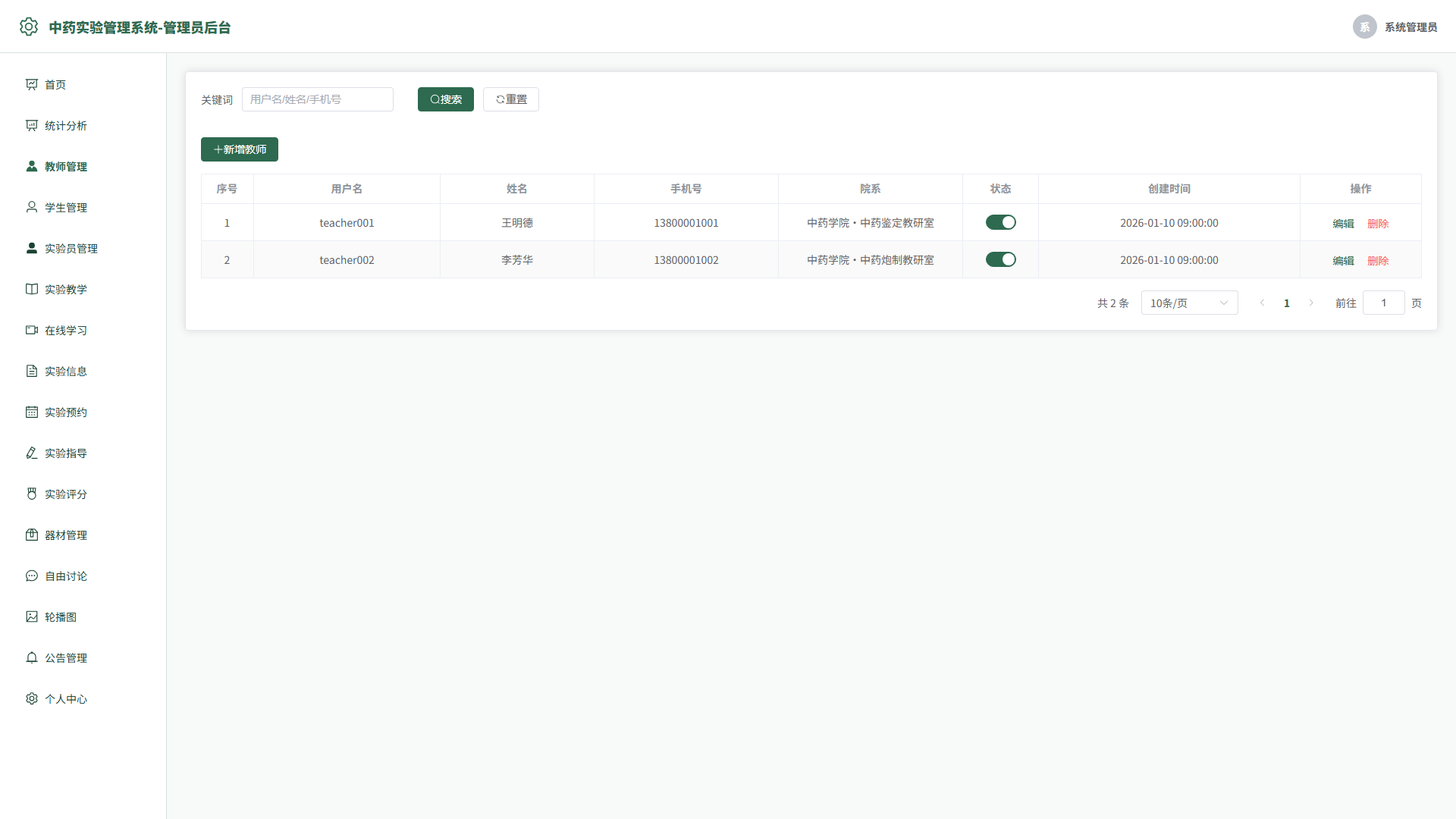
Task: Toggle status switch for teacher001
Action: pyautogui.click(x=1001, y=222)
